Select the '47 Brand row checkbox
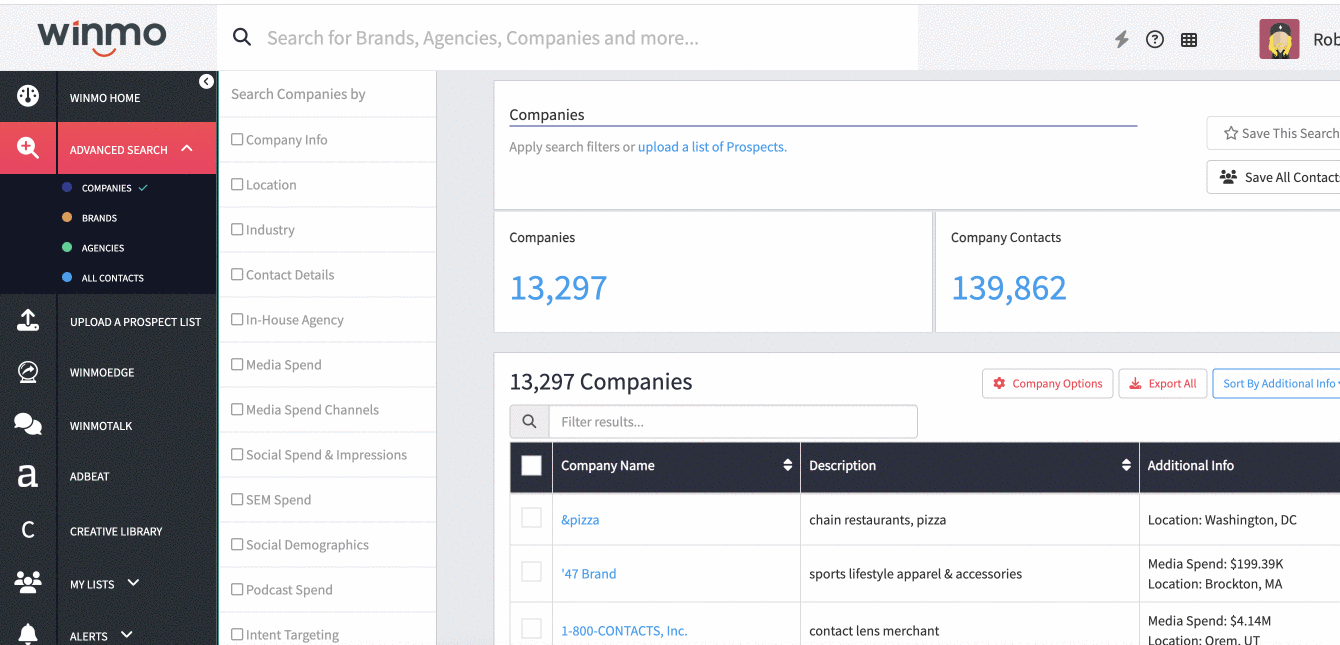This screenshot has width=1340, height=645. (532, 572)
